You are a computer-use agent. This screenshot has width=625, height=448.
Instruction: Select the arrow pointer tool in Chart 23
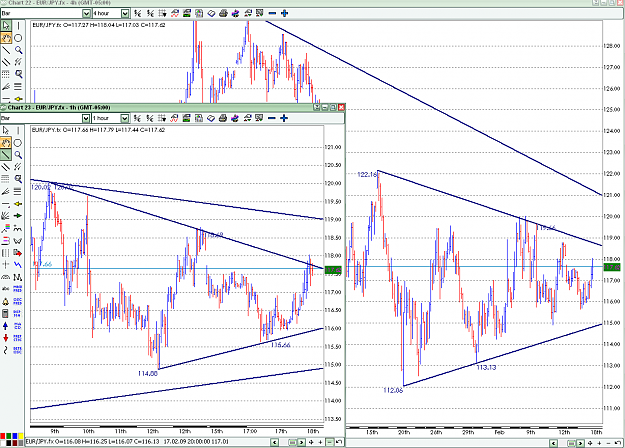click(6, 131)
